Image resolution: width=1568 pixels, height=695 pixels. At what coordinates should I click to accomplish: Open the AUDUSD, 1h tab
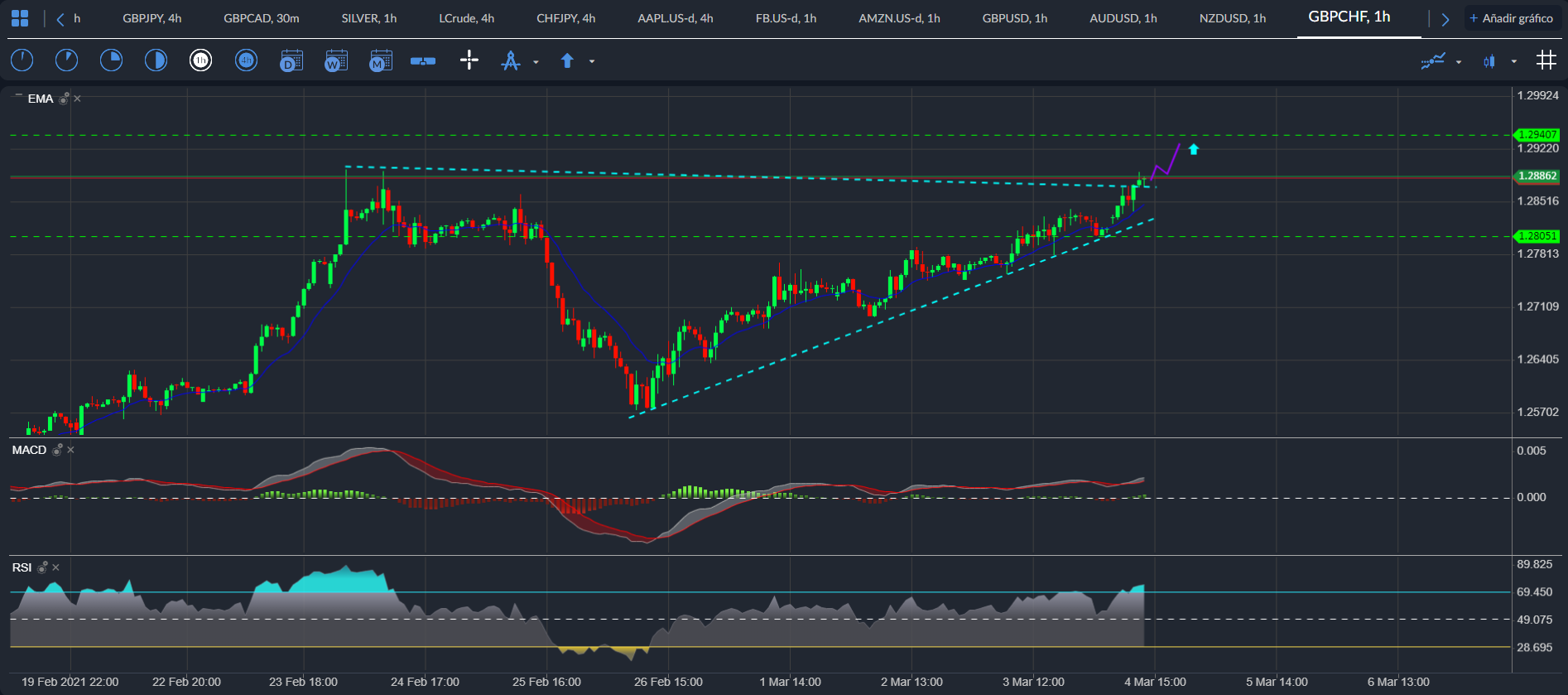pyautogui.click(x=1123, y=18)
